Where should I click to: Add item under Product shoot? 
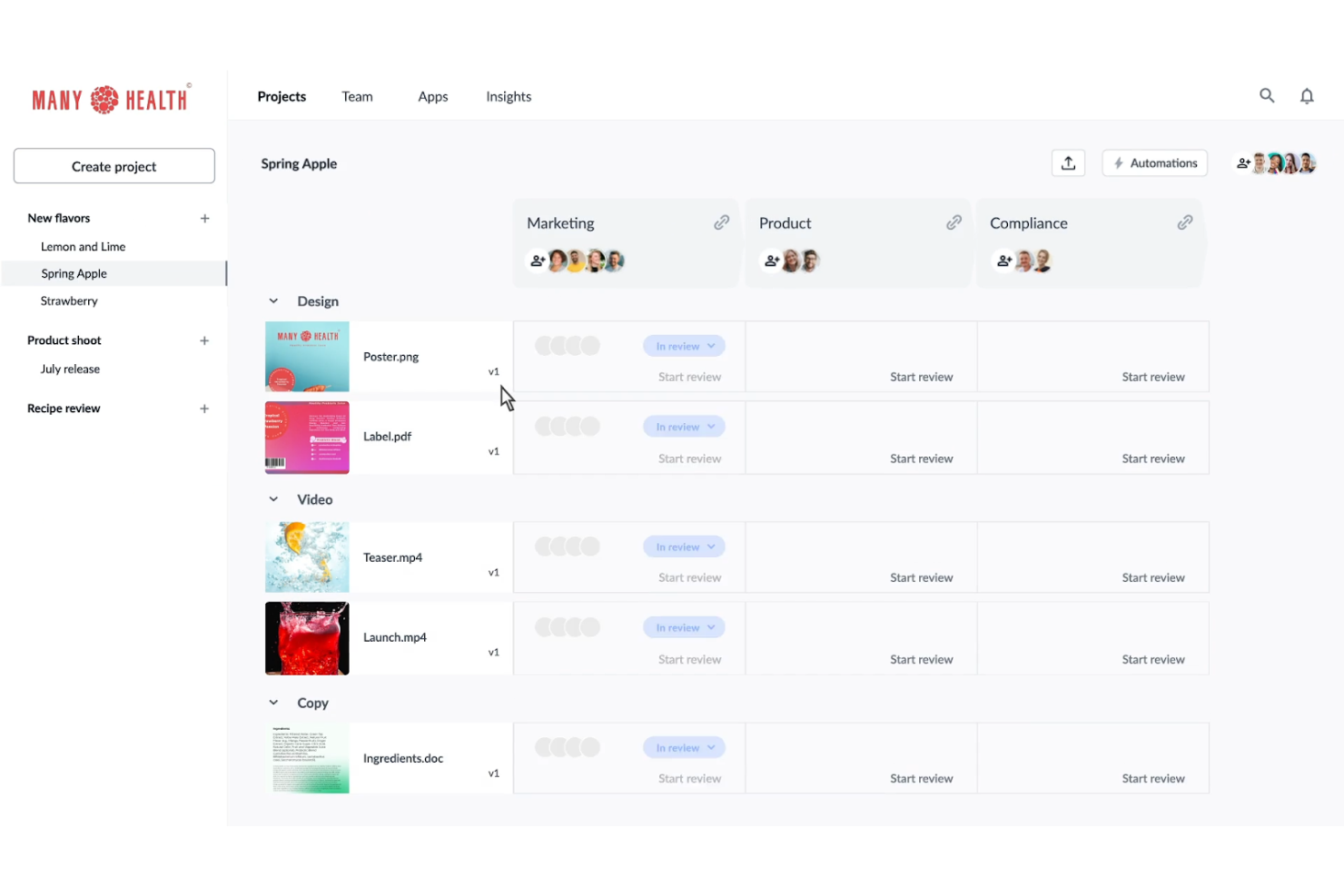205,340
